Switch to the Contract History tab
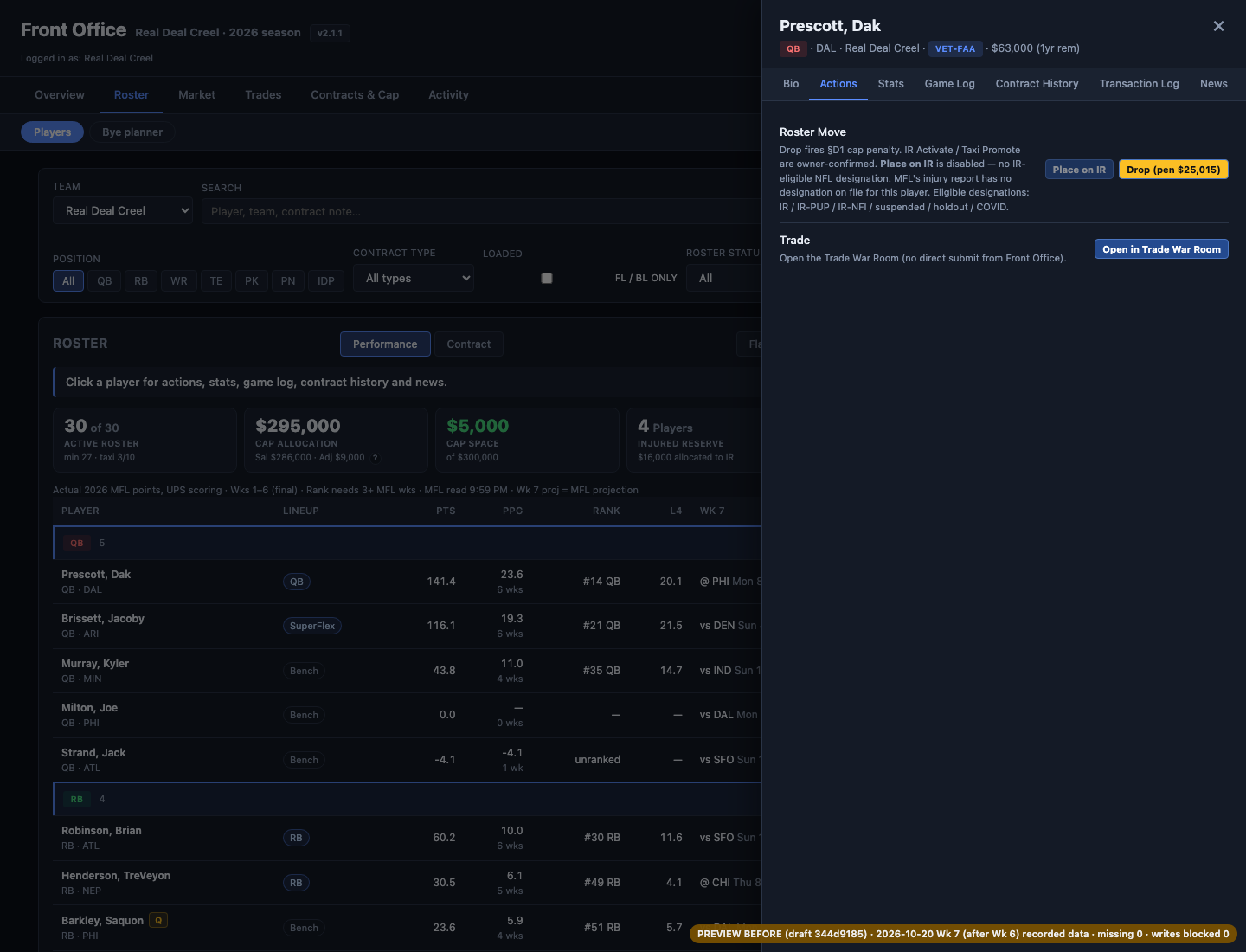This screenshot has height=952, width=1246. [1037, 84]
